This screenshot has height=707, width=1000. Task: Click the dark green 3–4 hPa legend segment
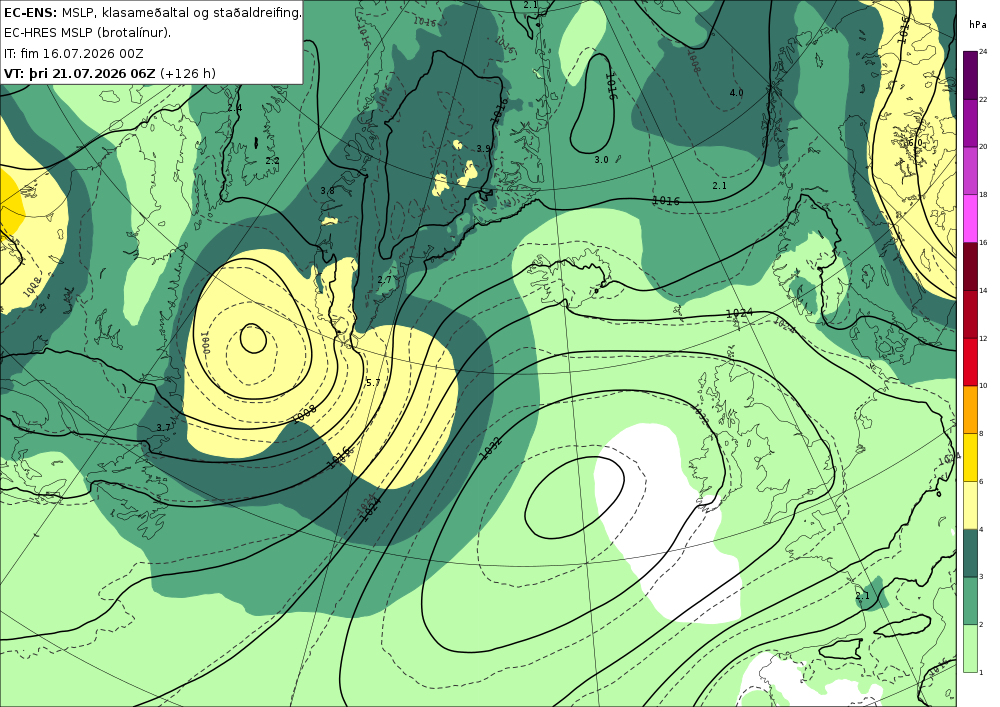click(x=971, y=553)
